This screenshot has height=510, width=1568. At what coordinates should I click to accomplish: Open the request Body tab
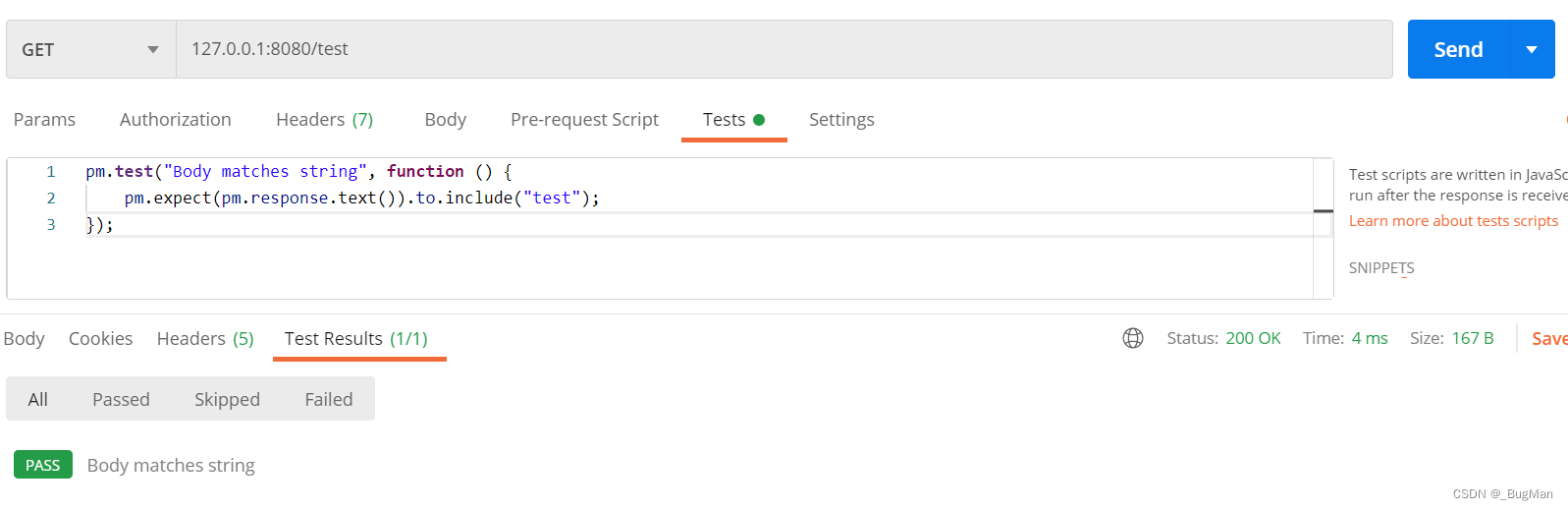coord(445,120)
